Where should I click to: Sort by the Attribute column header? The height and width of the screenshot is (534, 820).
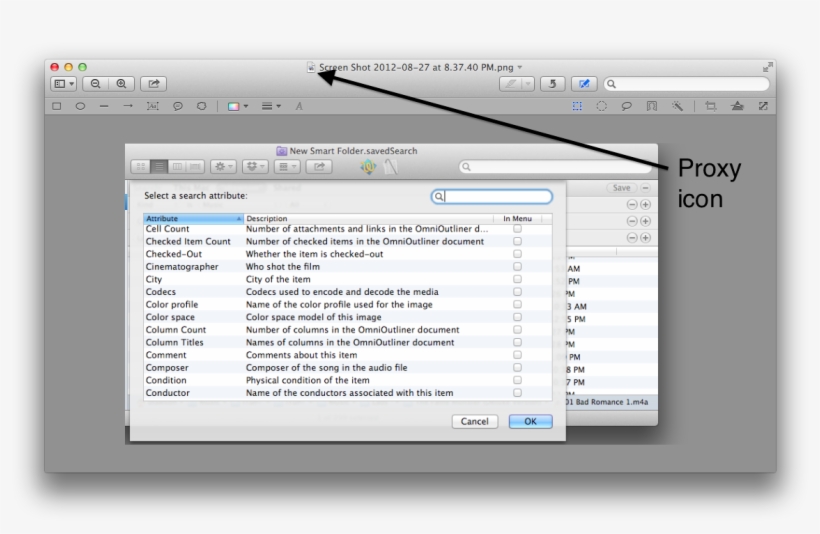(192, 218)
